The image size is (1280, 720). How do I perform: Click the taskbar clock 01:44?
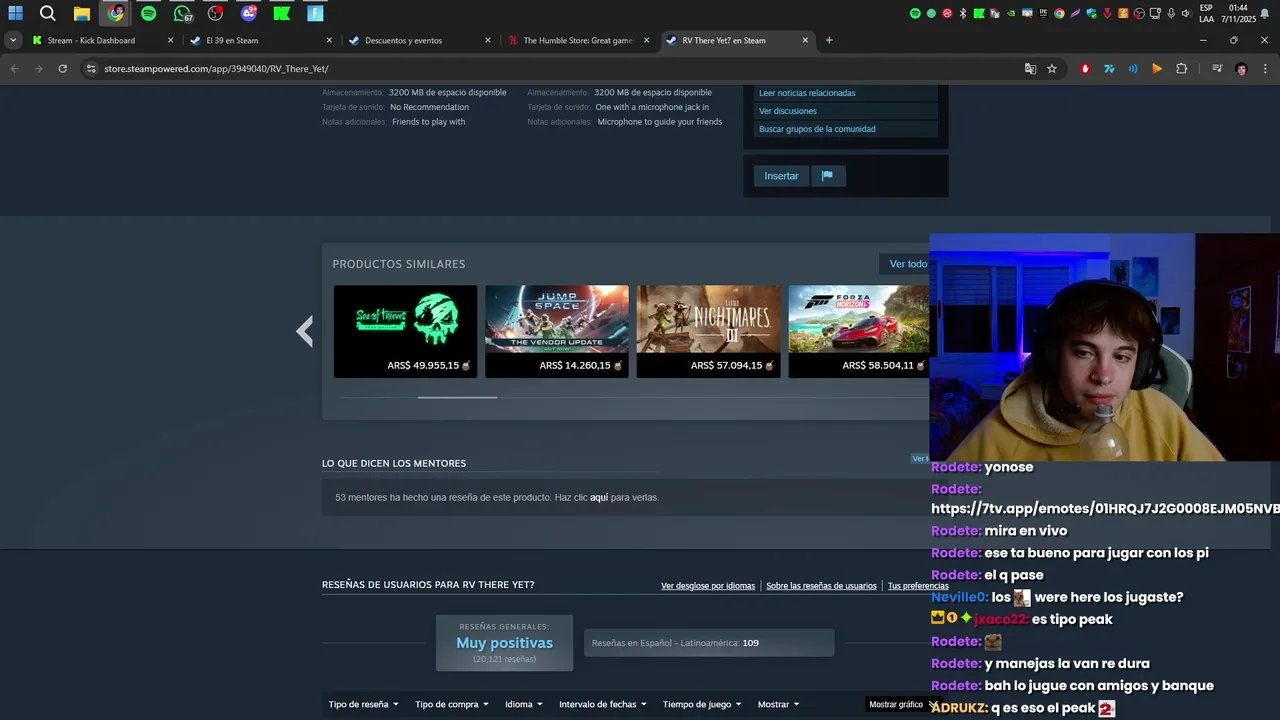(x=1238, y=13)
